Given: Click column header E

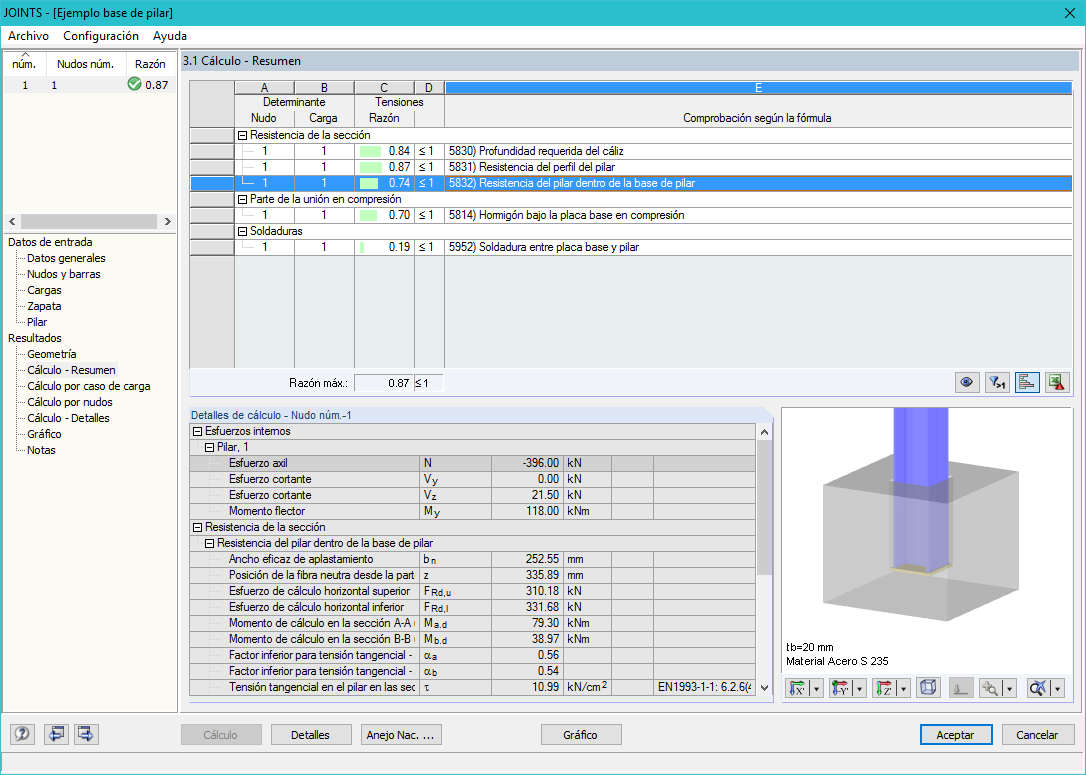Looking at the screenshot, I should [x=758, y=87].
